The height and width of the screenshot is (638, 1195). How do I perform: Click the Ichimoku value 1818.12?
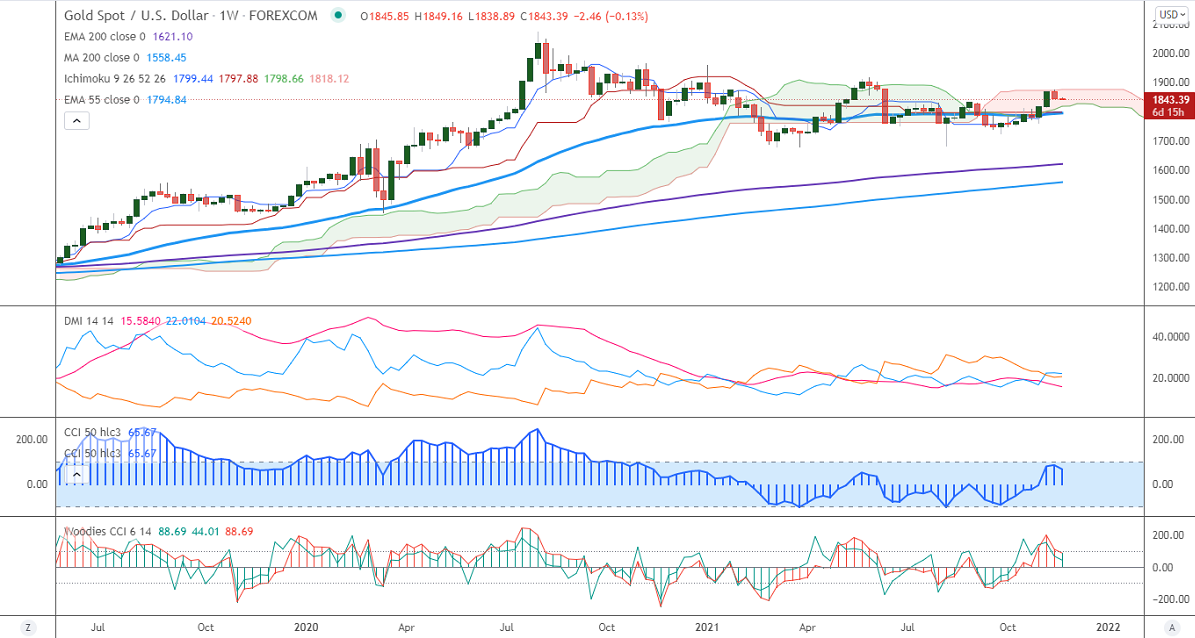coord(329,79)
